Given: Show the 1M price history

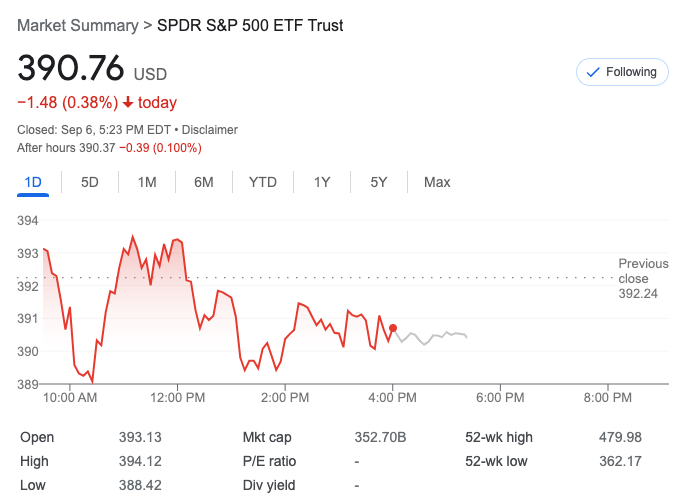Looking at the screenshot, I should (x=147, y=182).
